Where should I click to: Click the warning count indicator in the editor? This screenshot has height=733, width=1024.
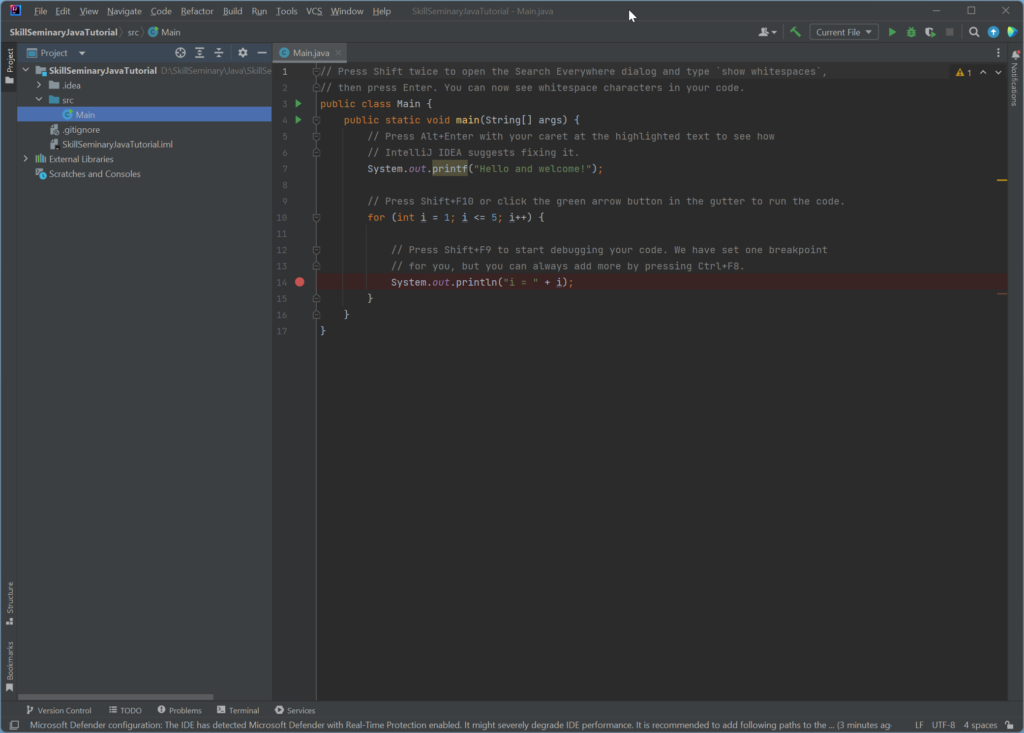tap(963, 73)
